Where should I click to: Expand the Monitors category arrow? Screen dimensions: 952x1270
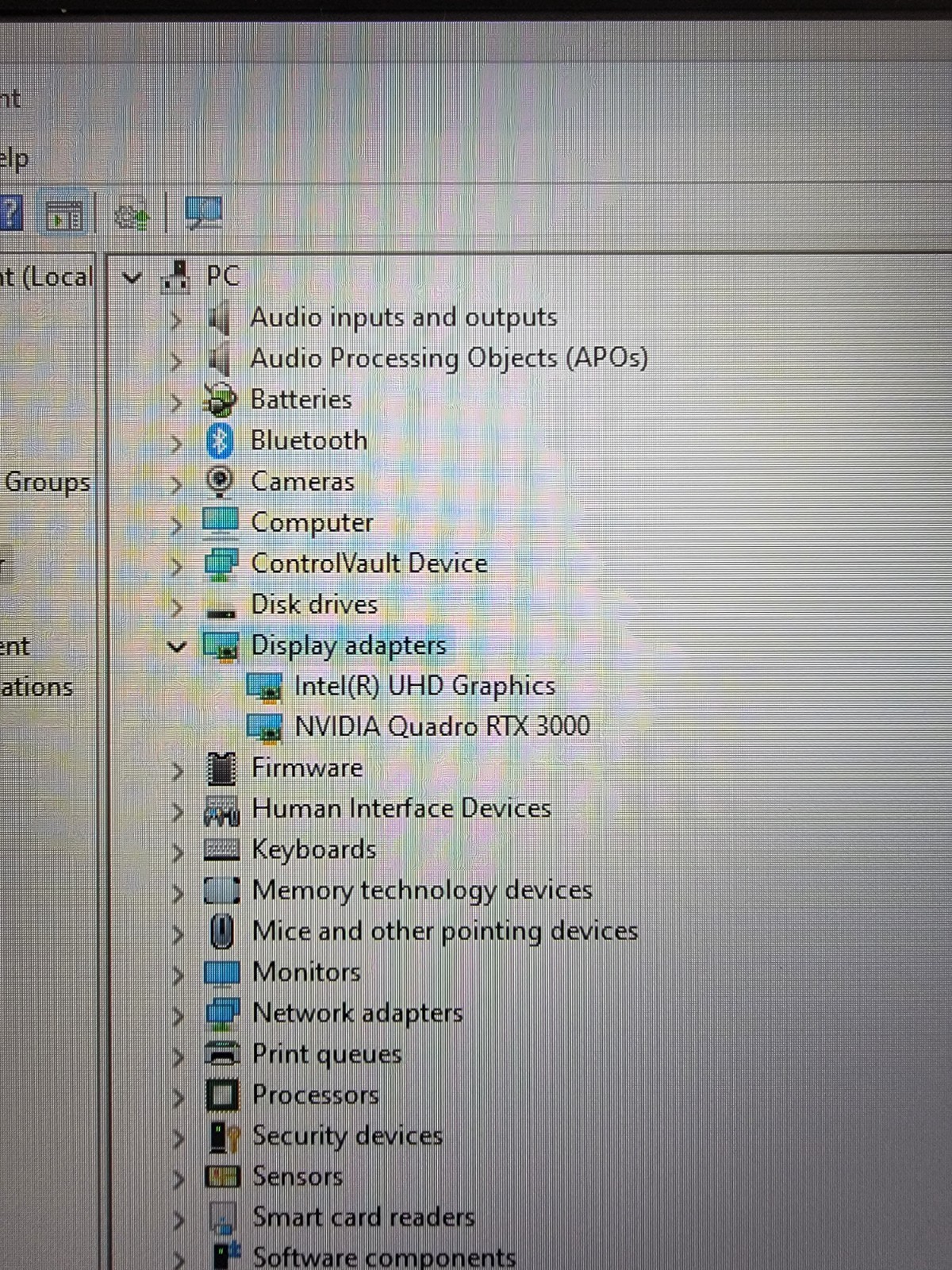(x=178, y=974)
